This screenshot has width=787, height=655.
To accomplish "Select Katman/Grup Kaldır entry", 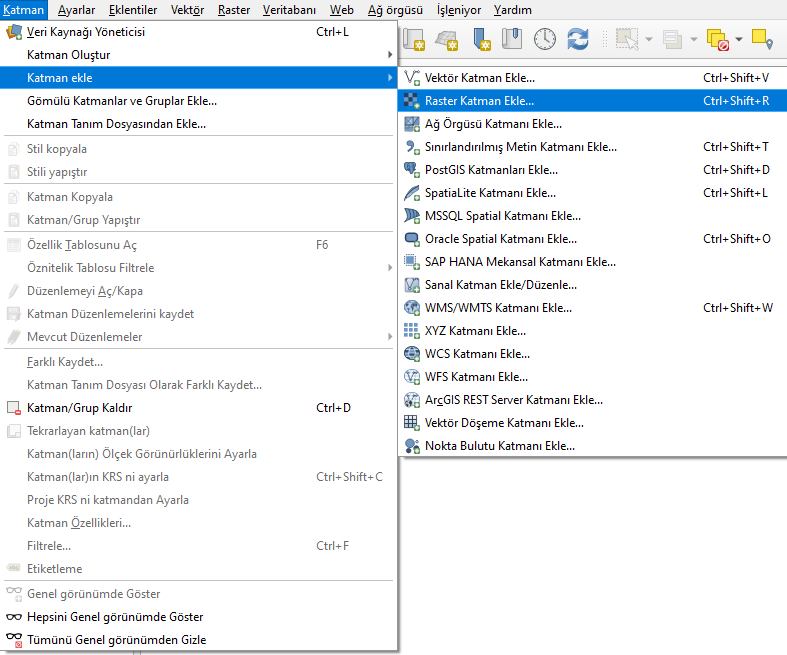I will 199,408.
